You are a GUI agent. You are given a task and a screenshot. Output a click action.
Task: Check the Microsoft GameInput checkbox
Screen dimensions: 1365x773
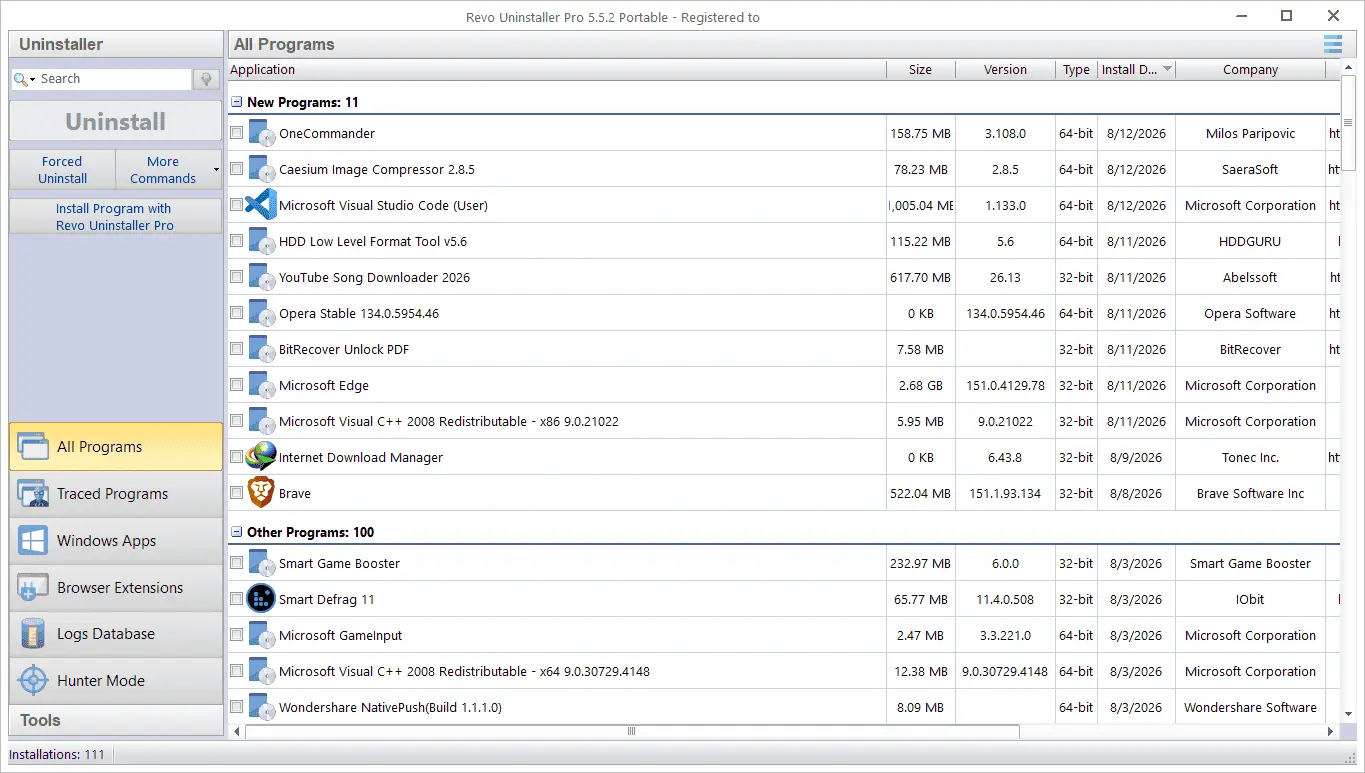click(x=236, y=635)
